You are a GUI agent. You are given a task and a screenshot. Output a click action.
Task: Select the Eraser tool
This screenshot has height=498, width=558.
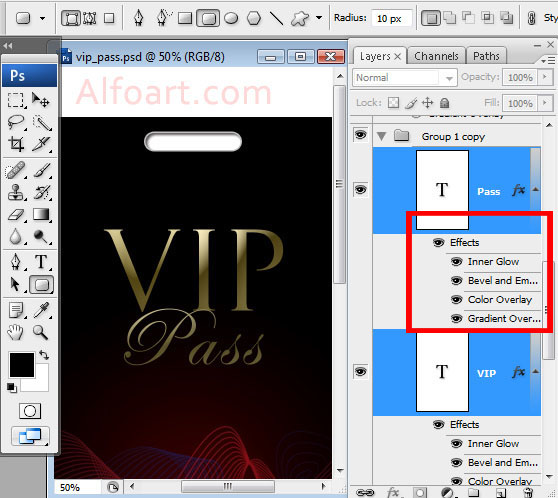(16, 215)
